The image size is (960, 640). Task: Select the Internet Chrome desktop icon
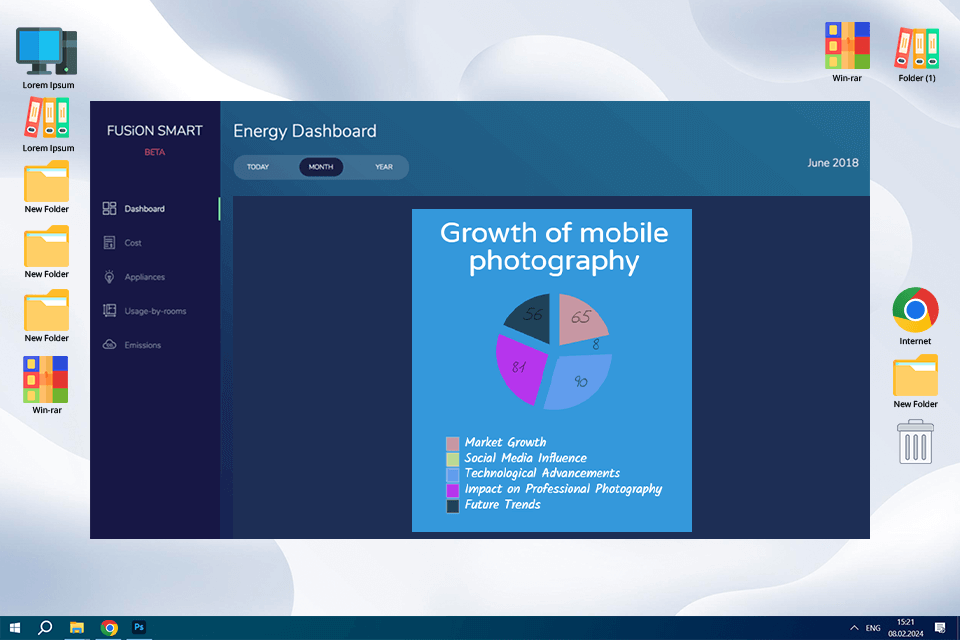tap(915, 317)
